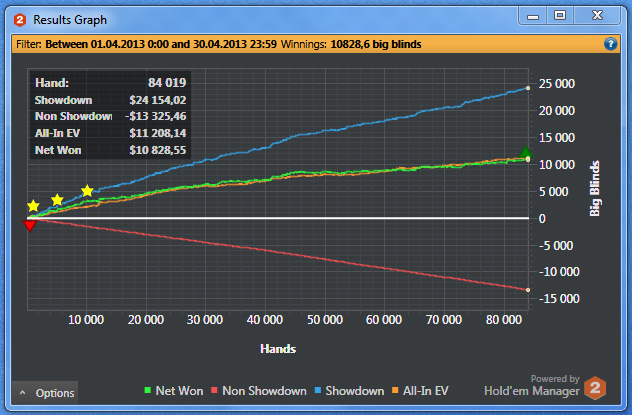The width and height of the screenshot is (632, 415).
Task: Click the orange Hold'em Manager 2 hexagon logo
Action: click(x=595, y=388)
